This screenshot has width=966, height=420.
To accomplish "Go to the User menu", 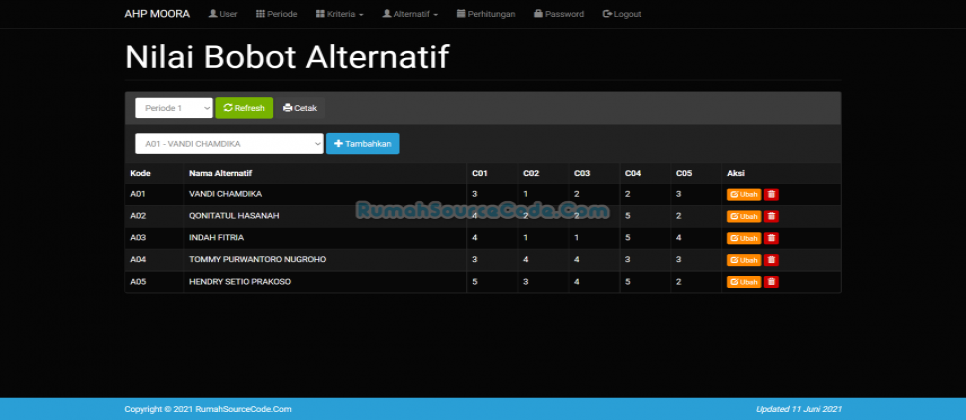I will pyautogui.click(x=222, y=14).
